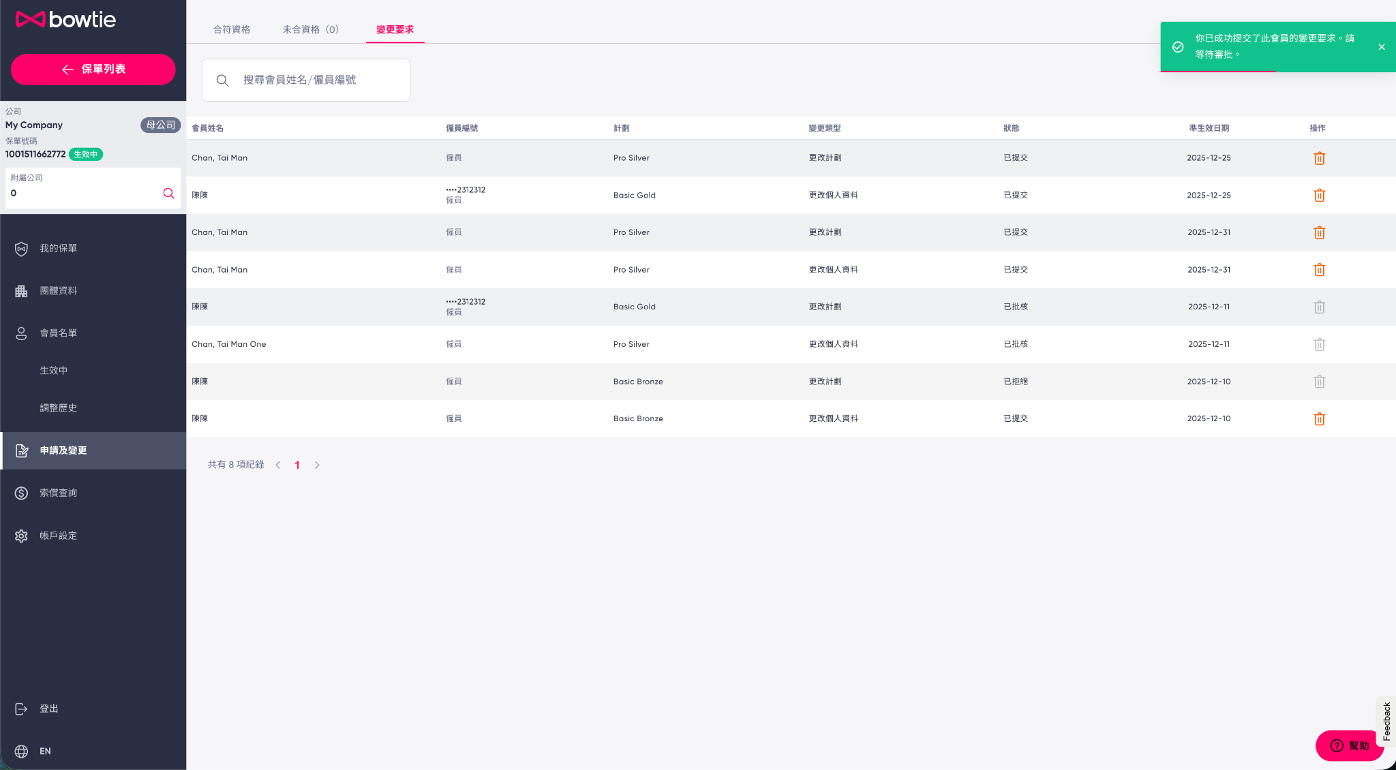Select 調整歷史 in the sidebar
The width and height of the screenshot is (1396, 770).
[x=58, y=408]
